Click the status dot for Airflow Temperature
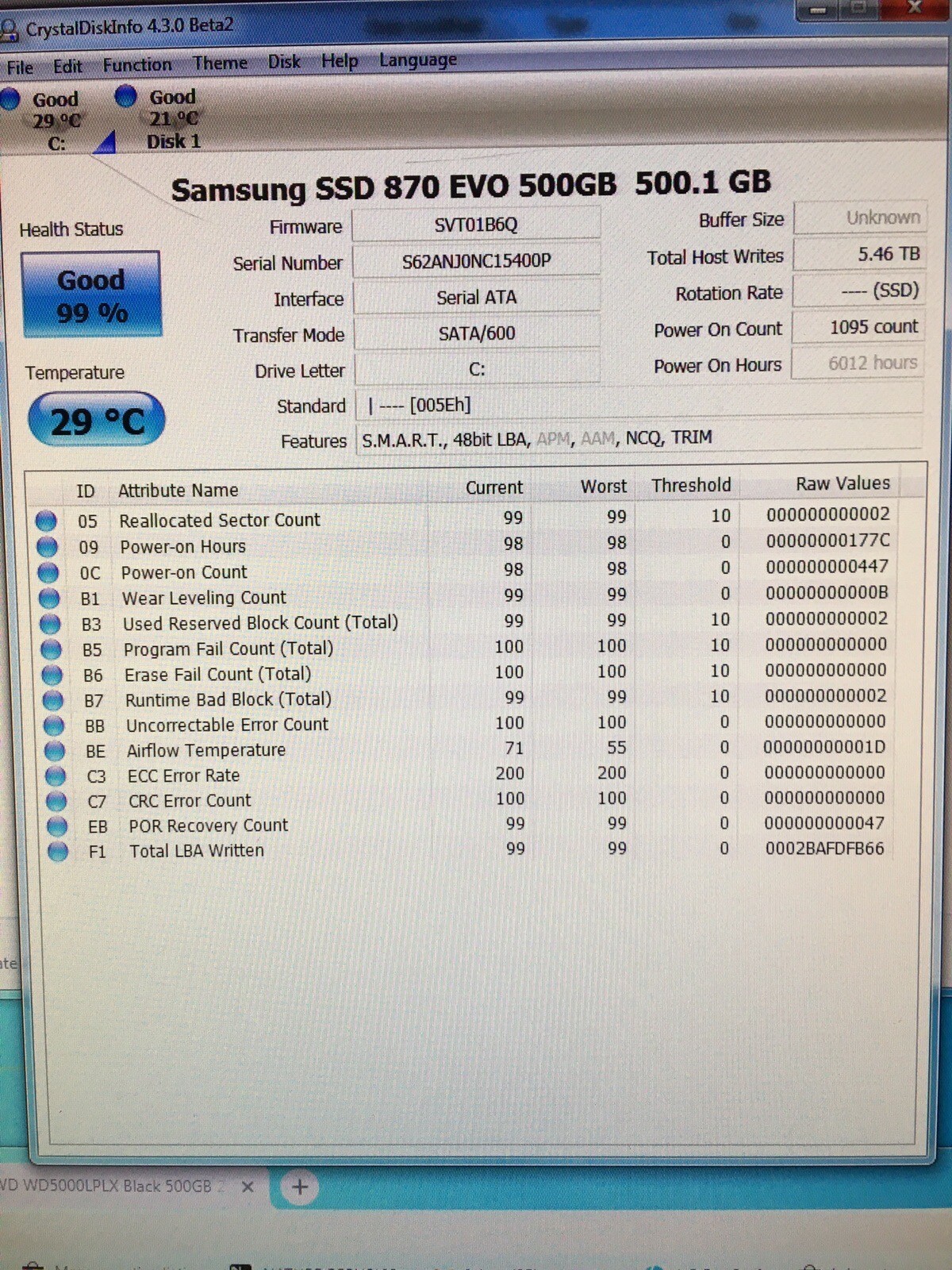The image size is (952, 1270). [55, 751]
